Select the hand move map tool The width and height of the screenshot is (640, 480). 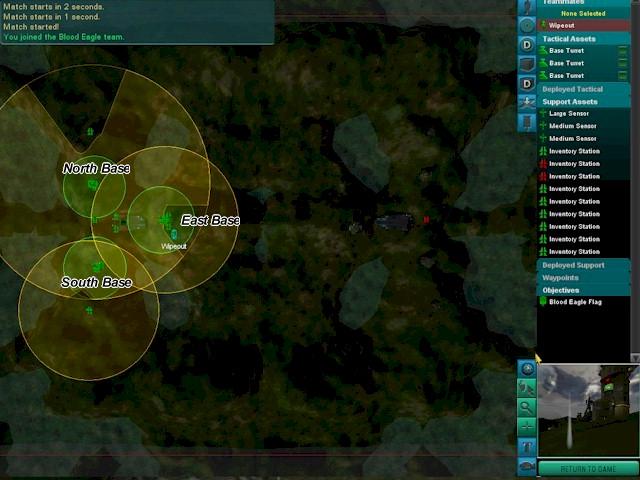point(527,388)
